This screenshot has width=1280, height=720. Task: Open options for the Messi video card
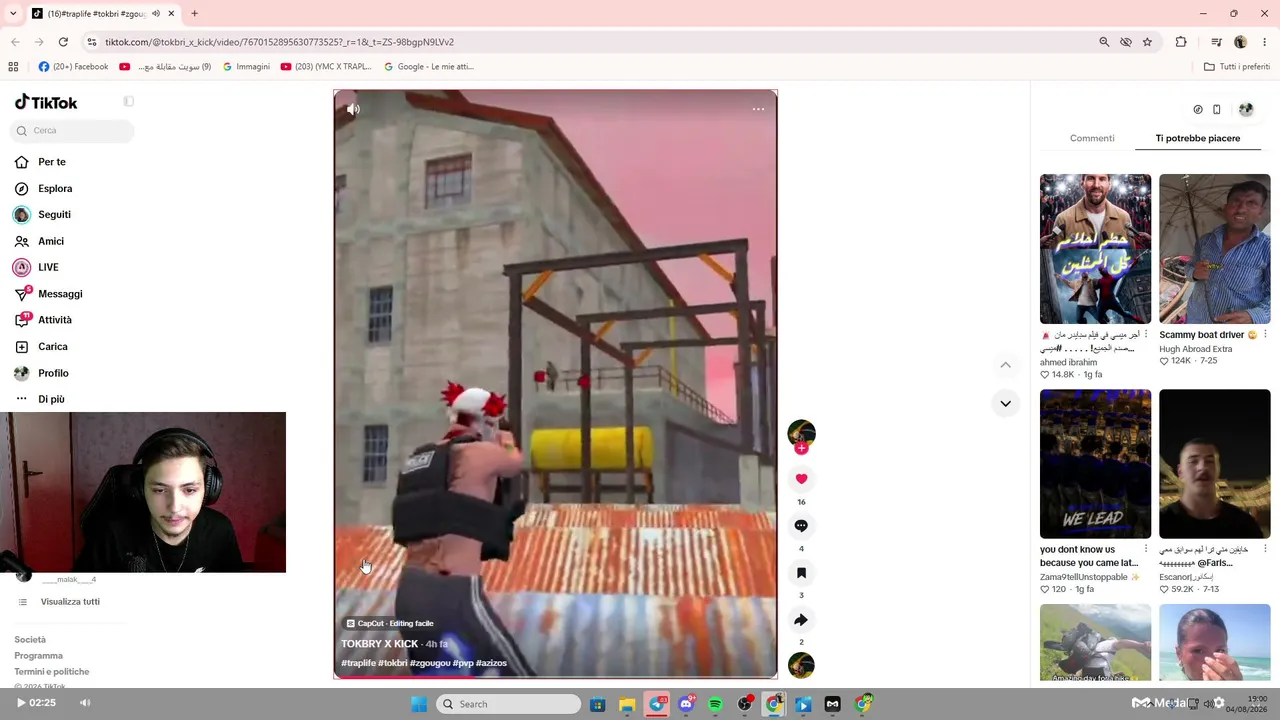[1146, 335]
